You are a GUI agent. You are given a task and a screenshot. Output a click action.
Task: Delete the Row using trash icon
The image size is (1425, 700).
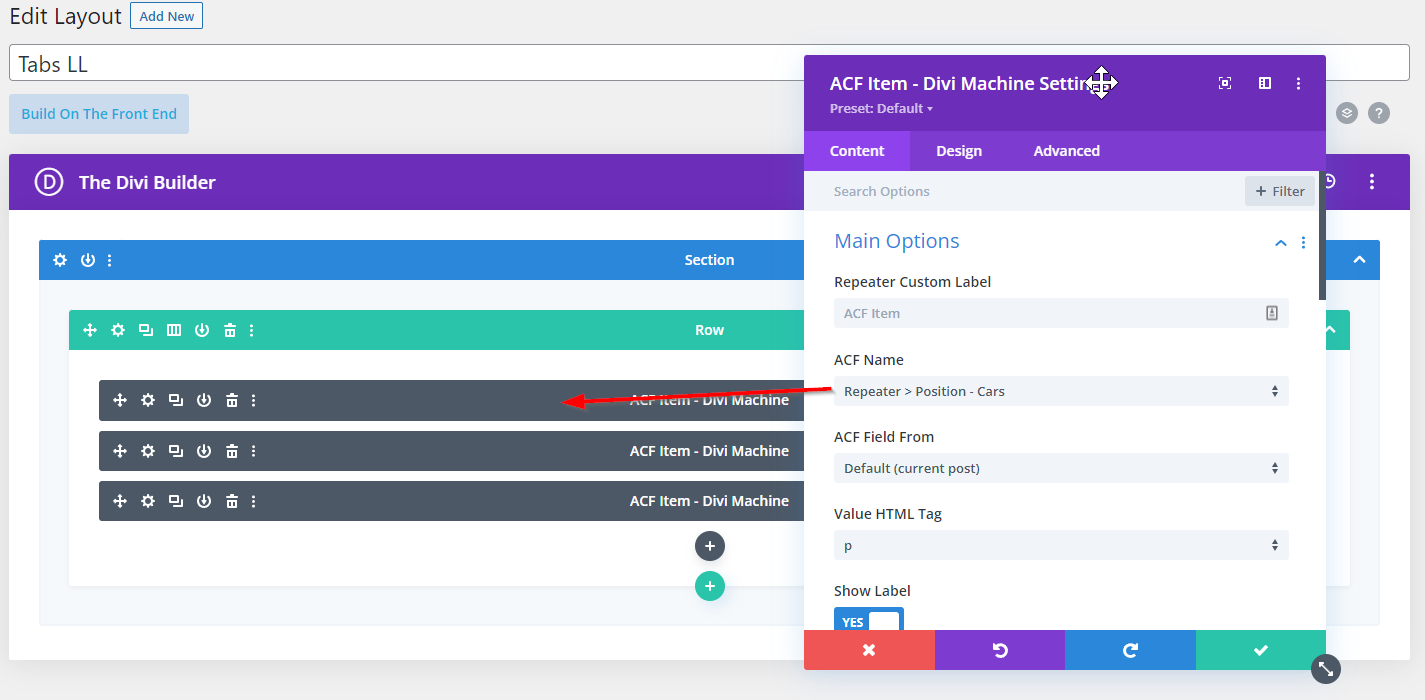(230, 330)
